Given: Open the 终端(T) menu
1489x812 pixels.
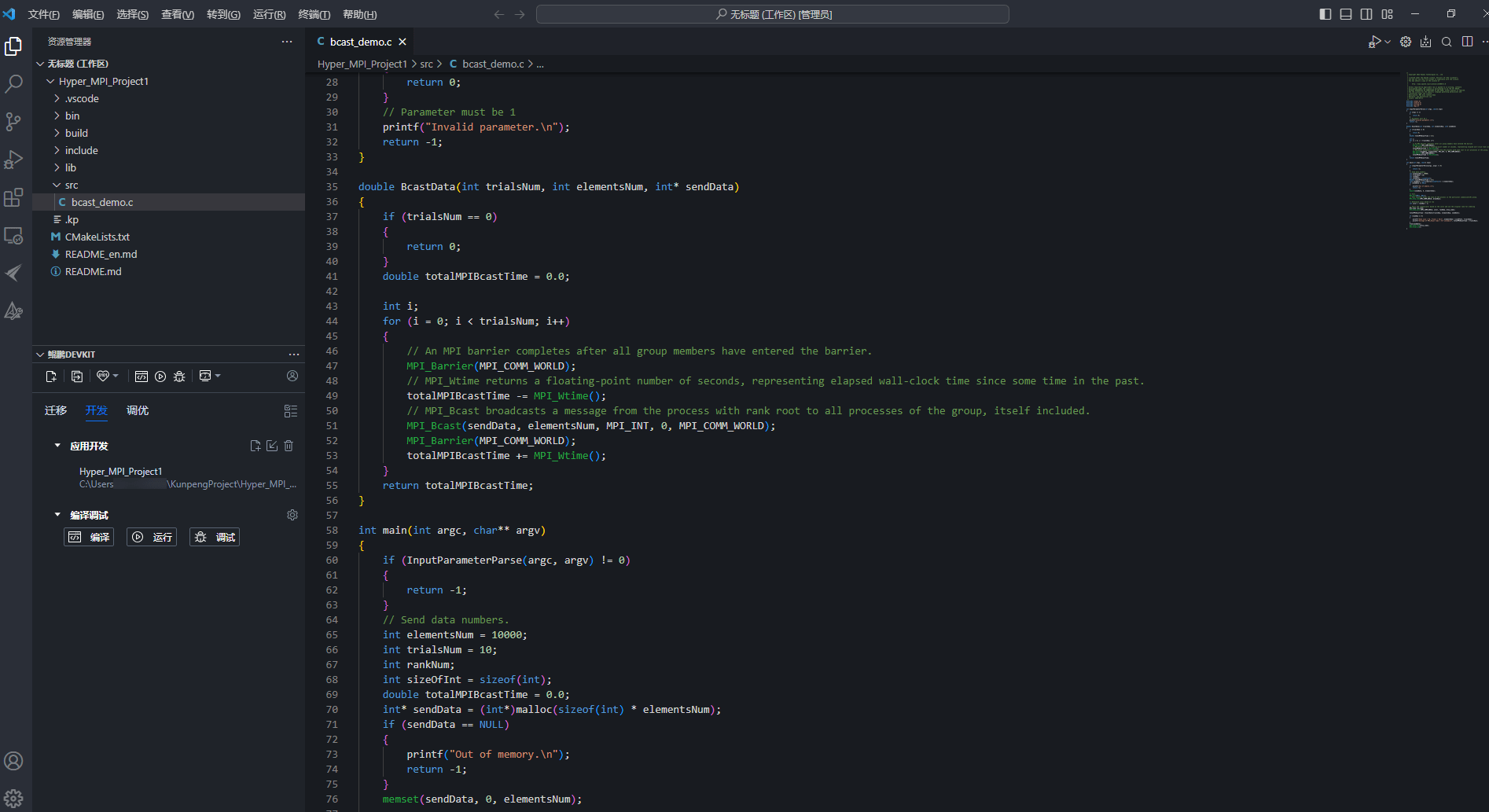Looking at the screenshot, I should (314, 14).
